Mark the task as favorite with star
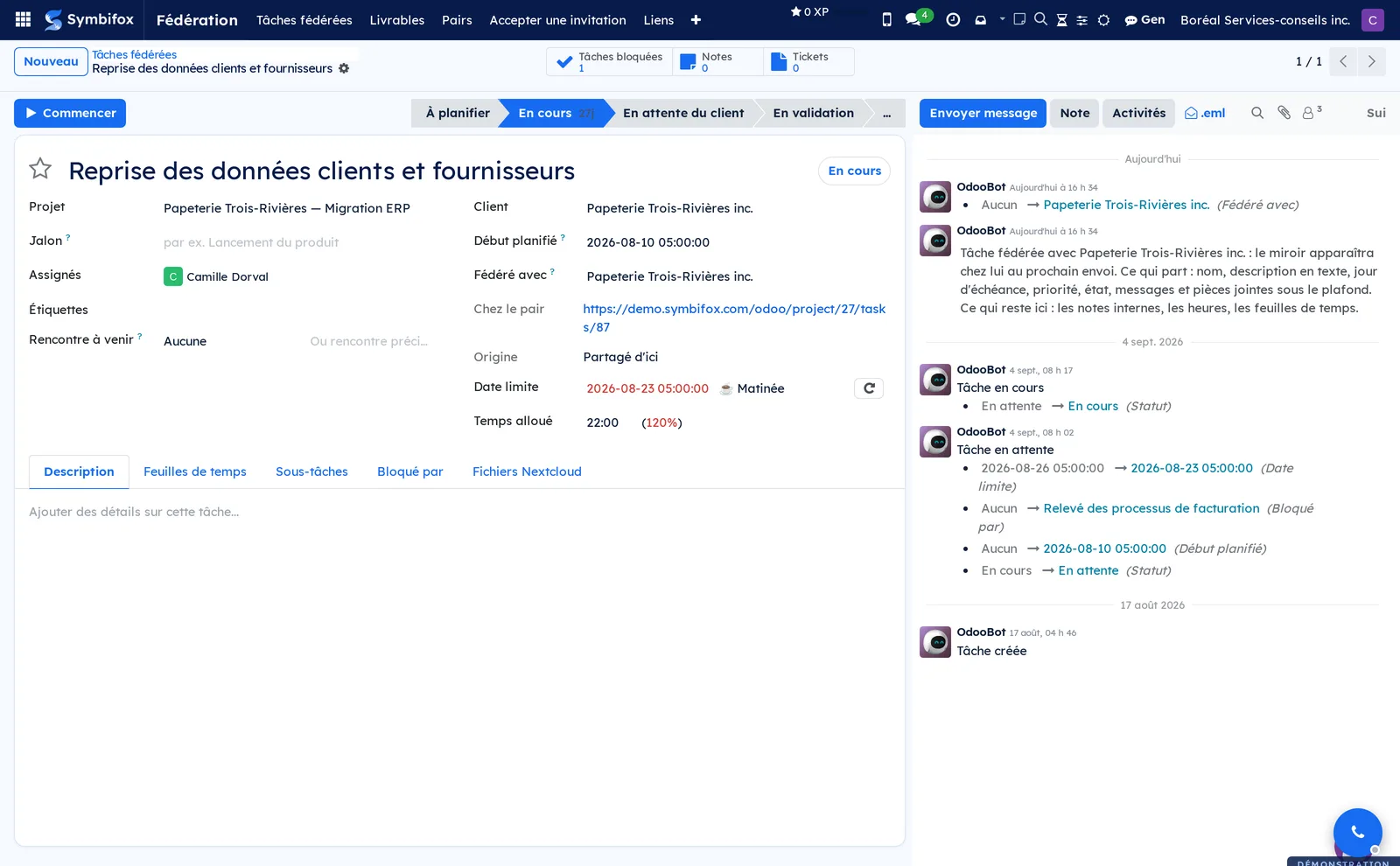 tap(40, 168)
